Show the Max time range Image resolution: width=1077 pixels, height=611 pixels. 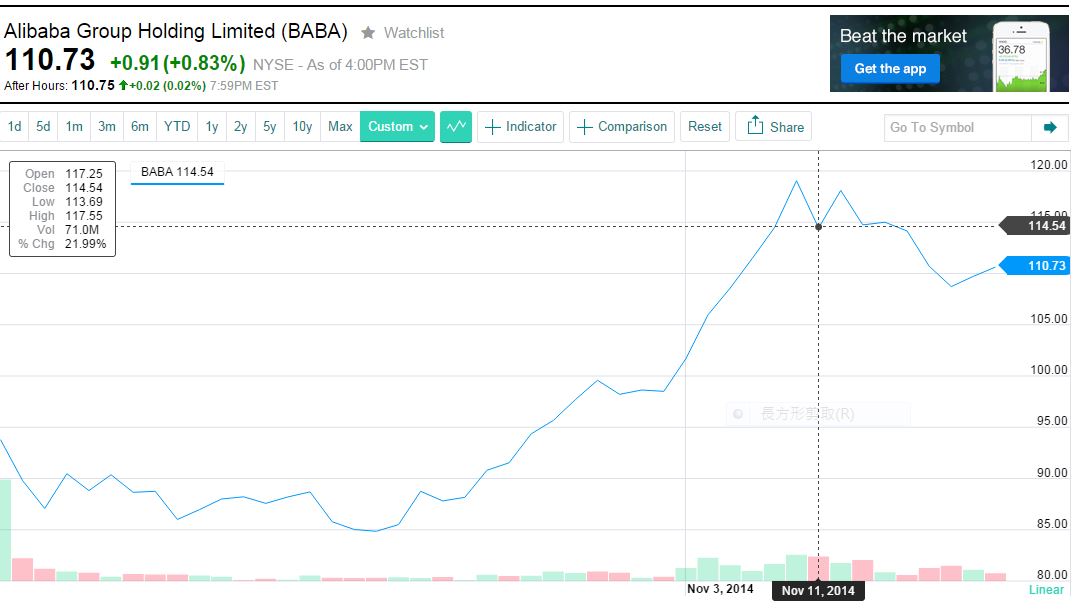point(340,126)
